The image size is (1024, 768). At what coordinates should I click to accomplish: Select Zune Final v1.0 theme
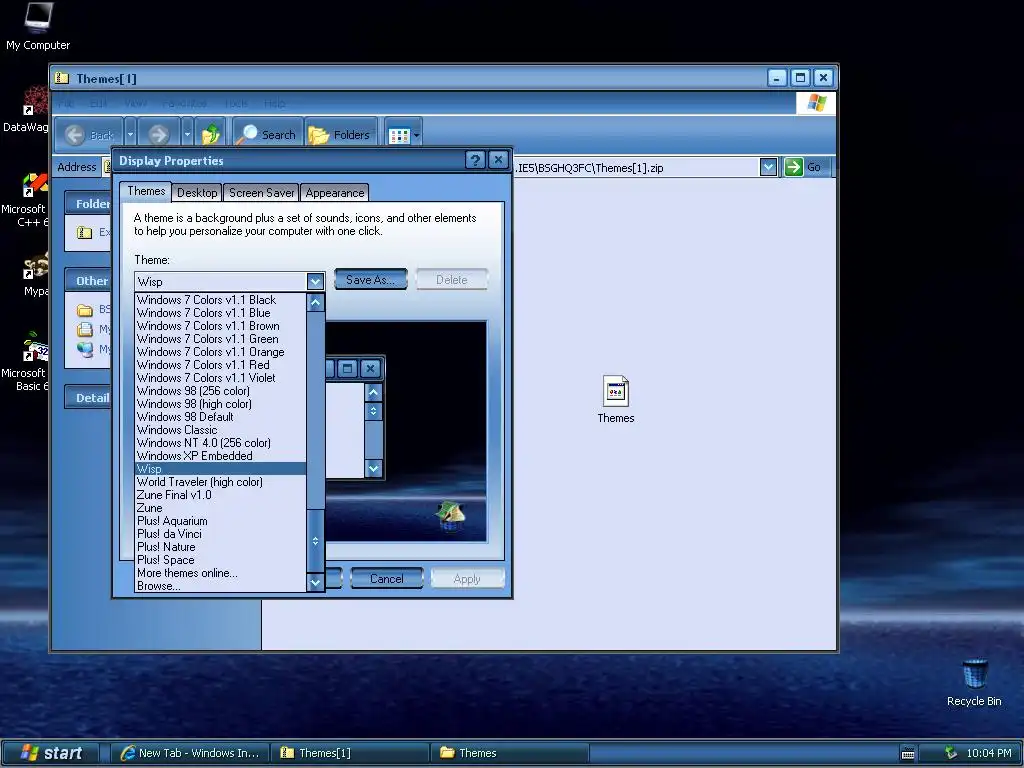coord(220,495)
